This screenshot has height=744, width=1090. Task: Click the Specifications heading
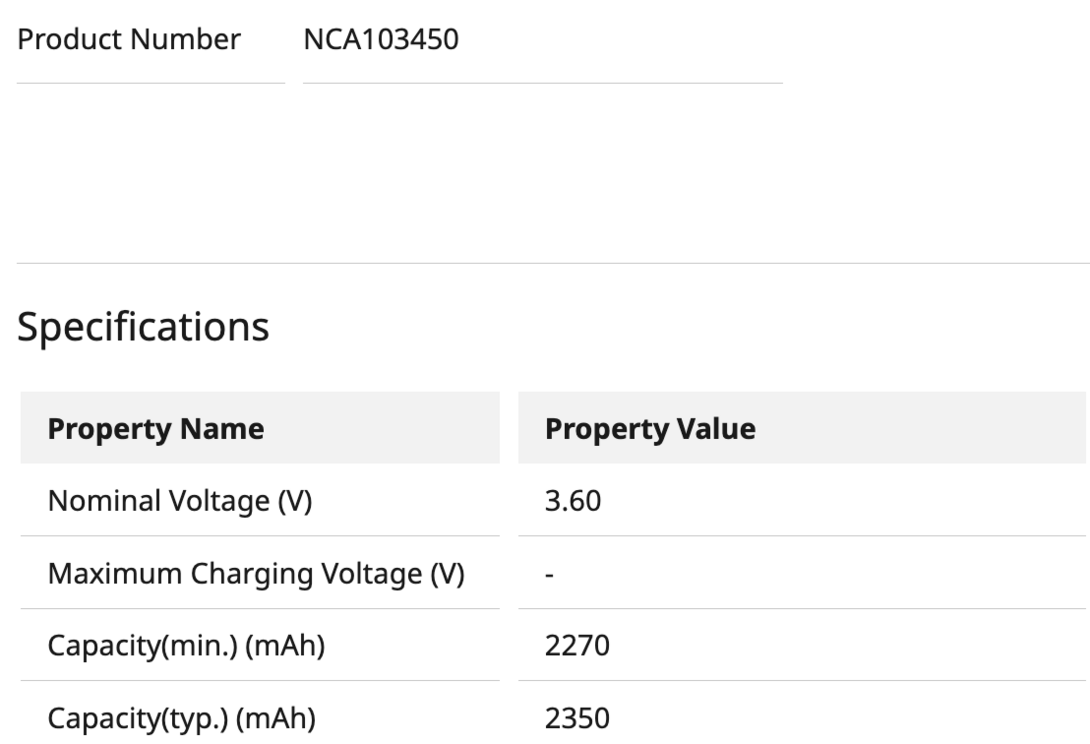tap(143, 327)
